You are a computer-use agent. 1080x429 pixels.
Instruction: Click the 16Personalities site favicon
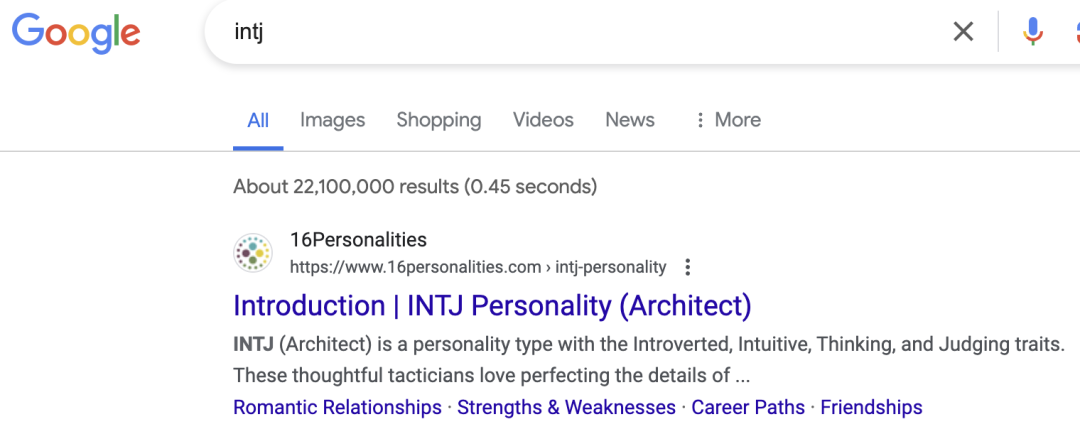(253, 253)
